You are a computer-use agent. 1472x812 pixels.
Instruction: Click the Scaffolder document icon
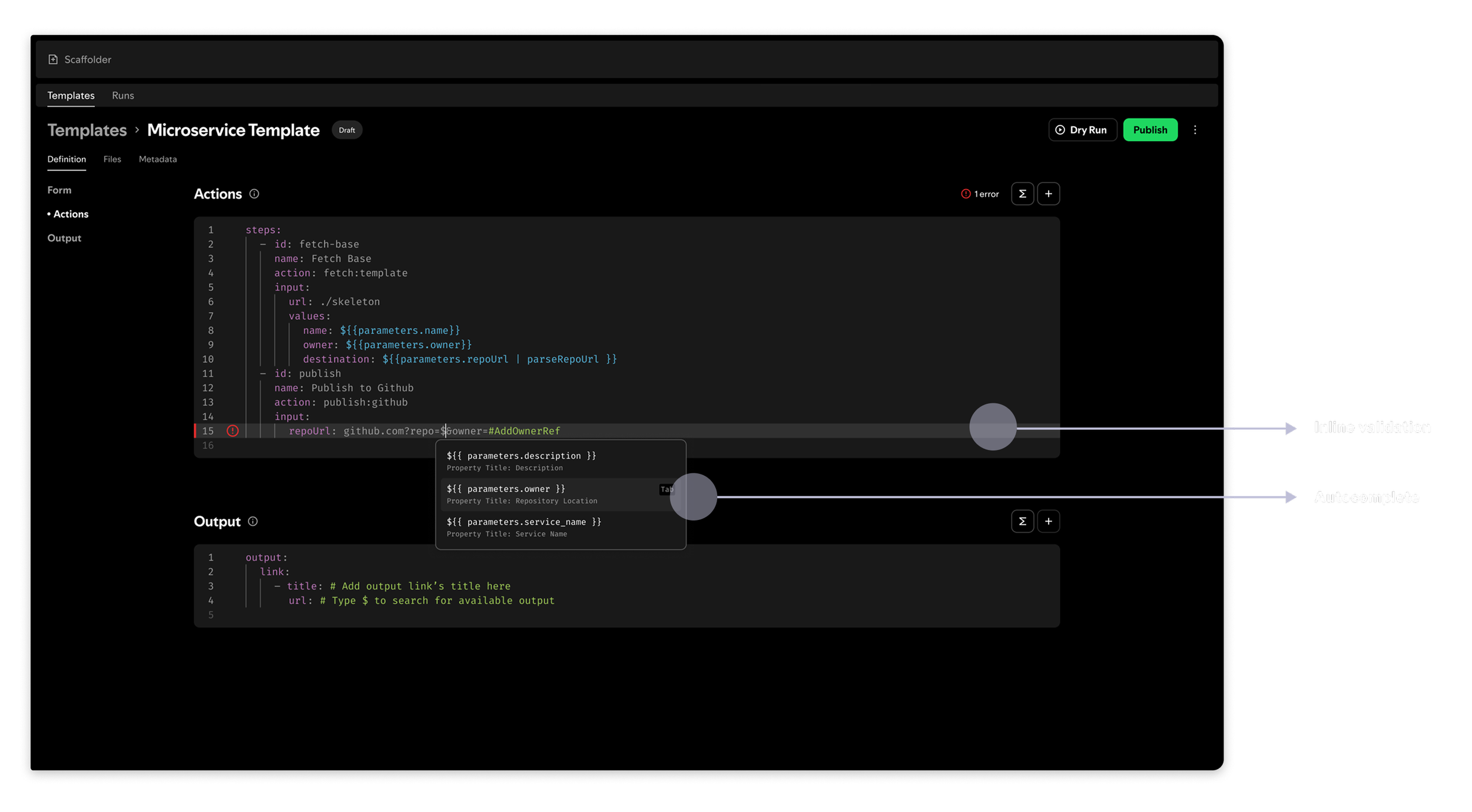click(x=53, y=59)
